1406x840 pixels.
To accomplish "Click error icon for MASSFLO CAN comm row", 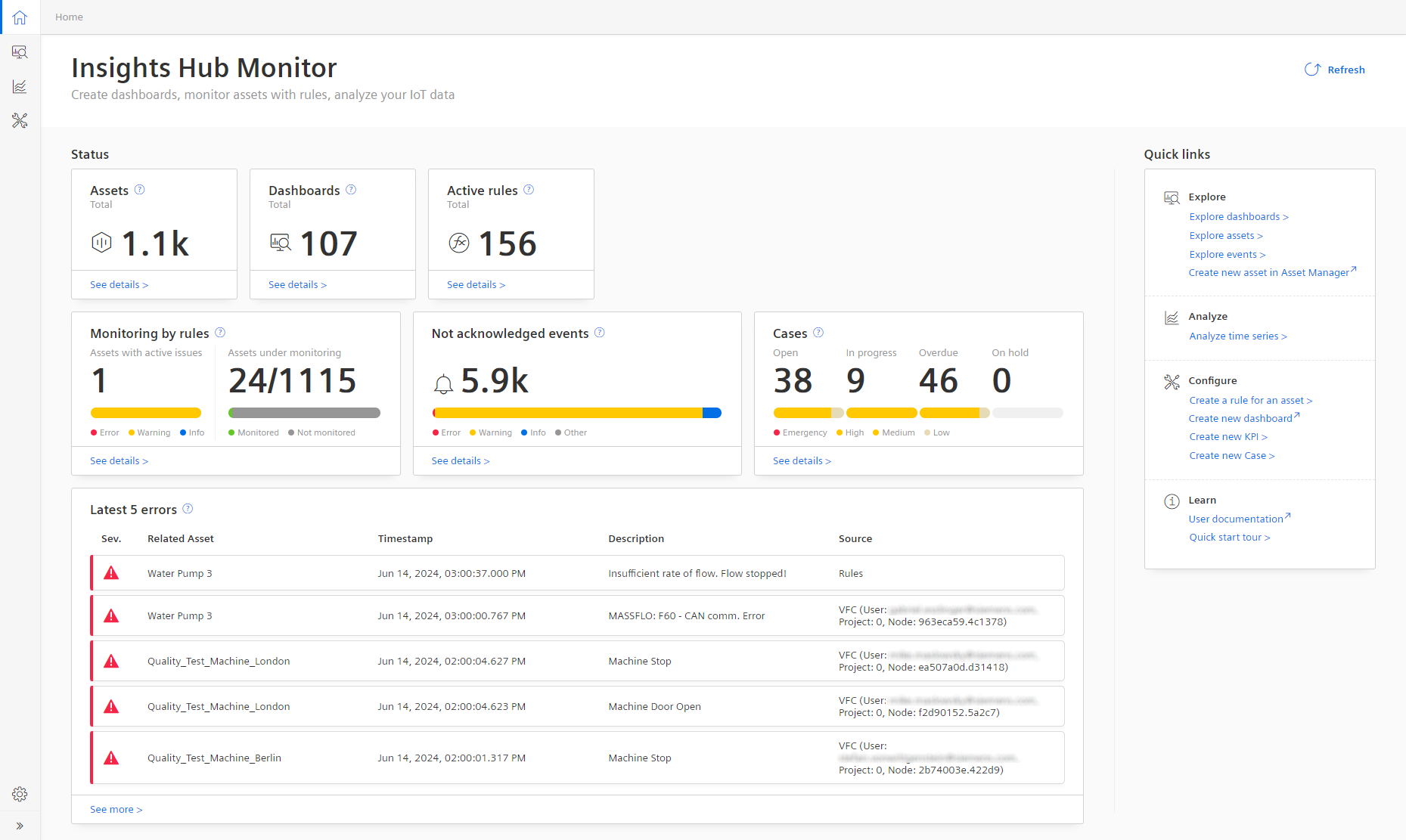I will 111,616.
